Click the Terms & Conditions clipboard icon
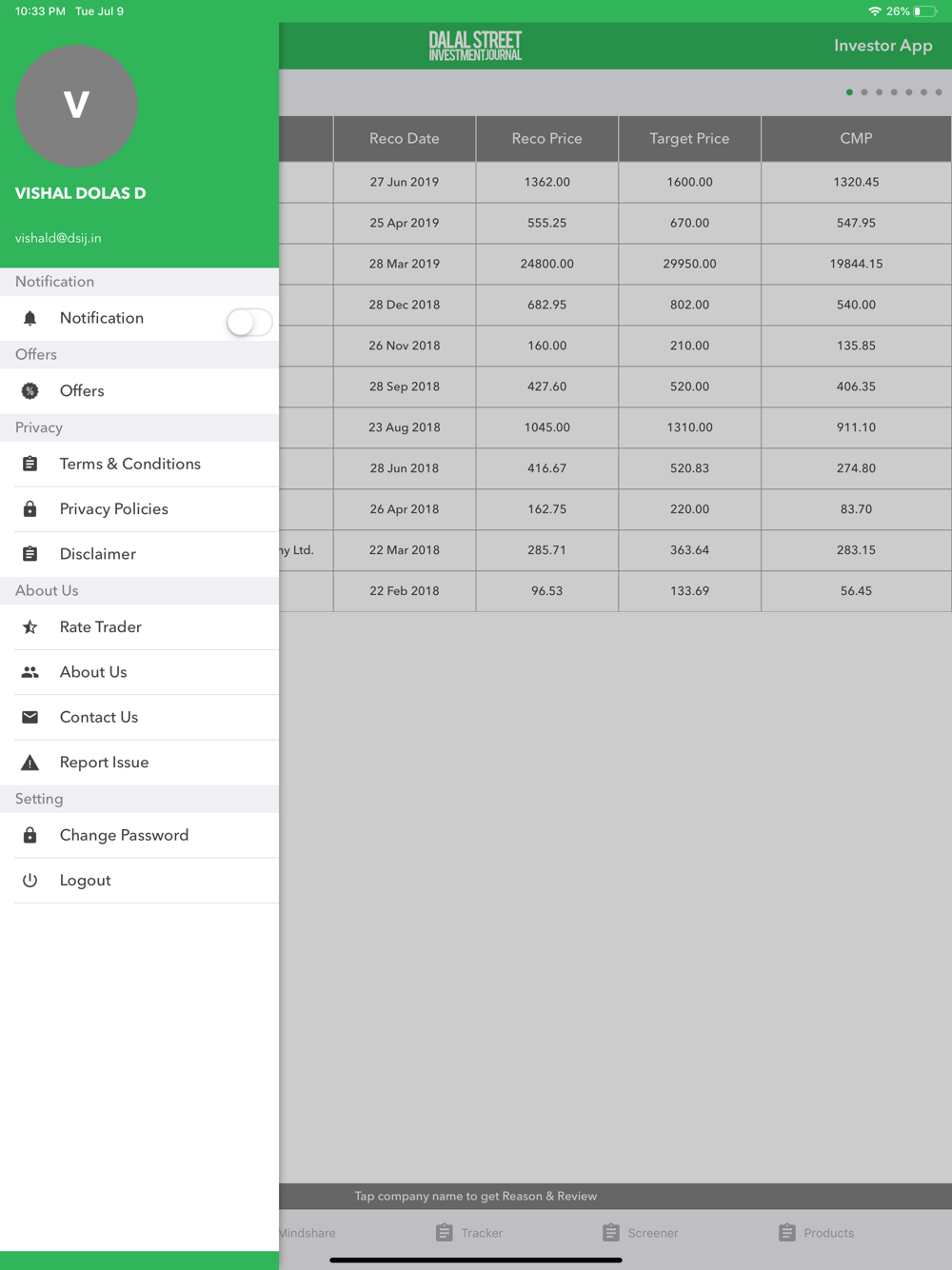 click(30, 464)
